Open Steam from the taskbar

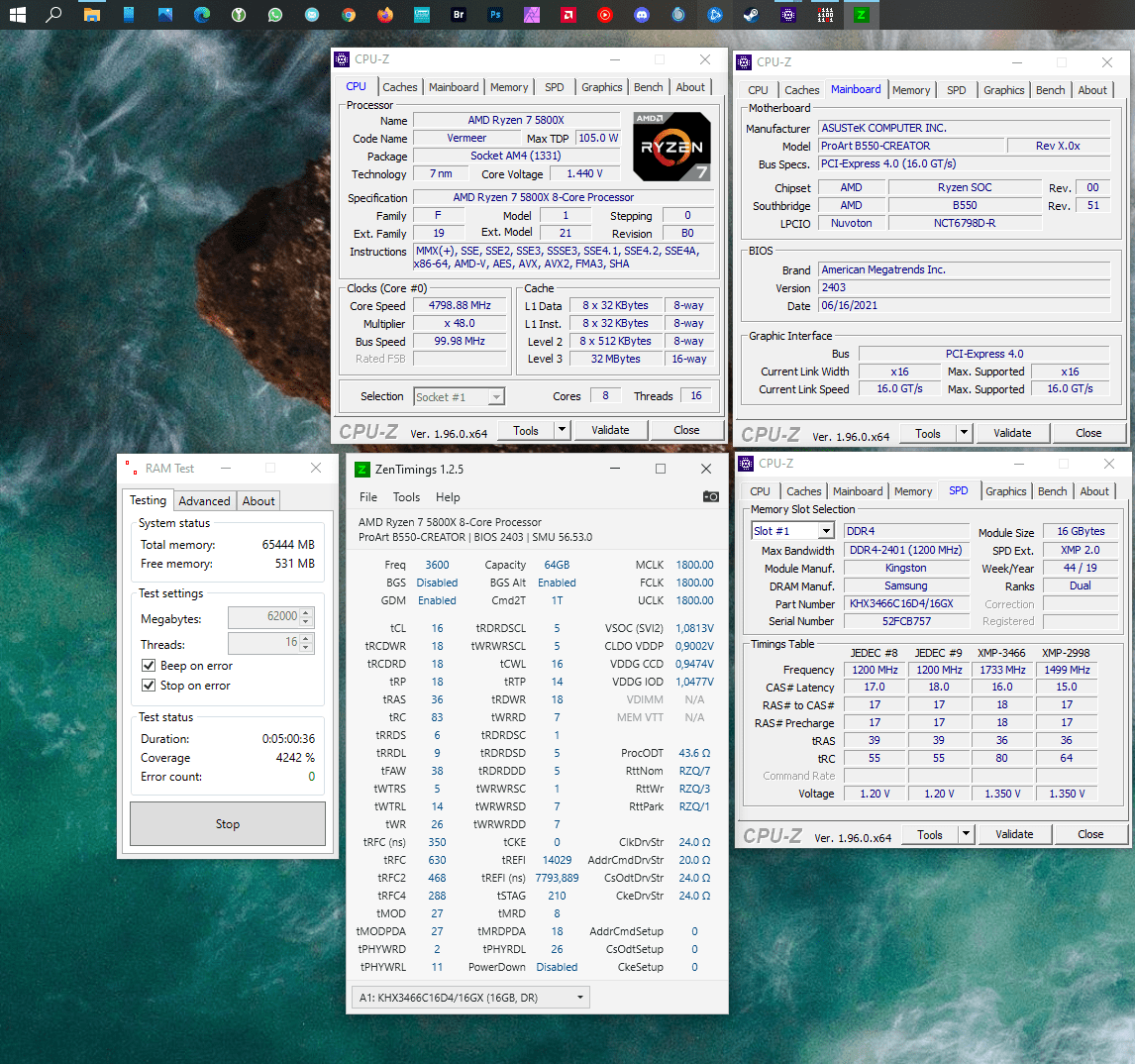point(751,15)
